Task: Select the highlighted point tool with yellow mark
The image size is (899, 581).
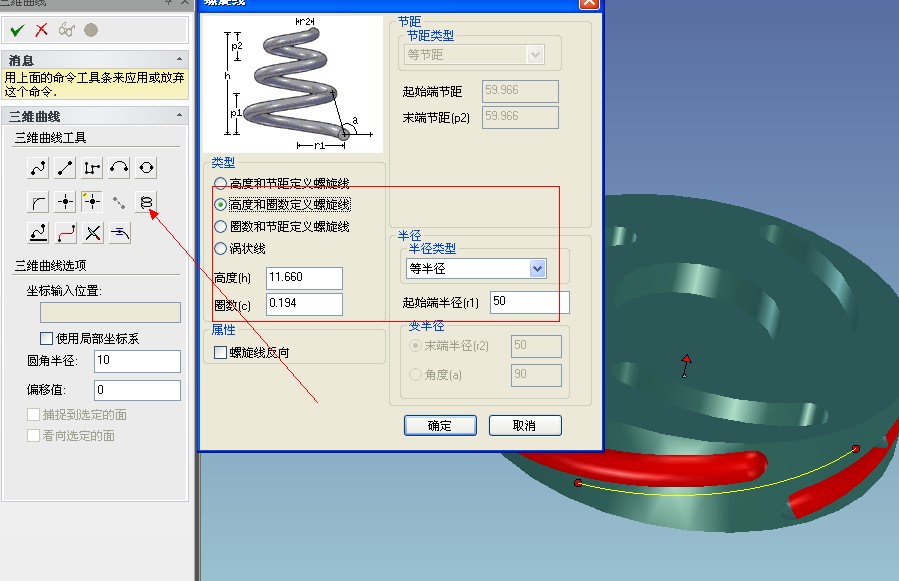Action: point(92,202)
